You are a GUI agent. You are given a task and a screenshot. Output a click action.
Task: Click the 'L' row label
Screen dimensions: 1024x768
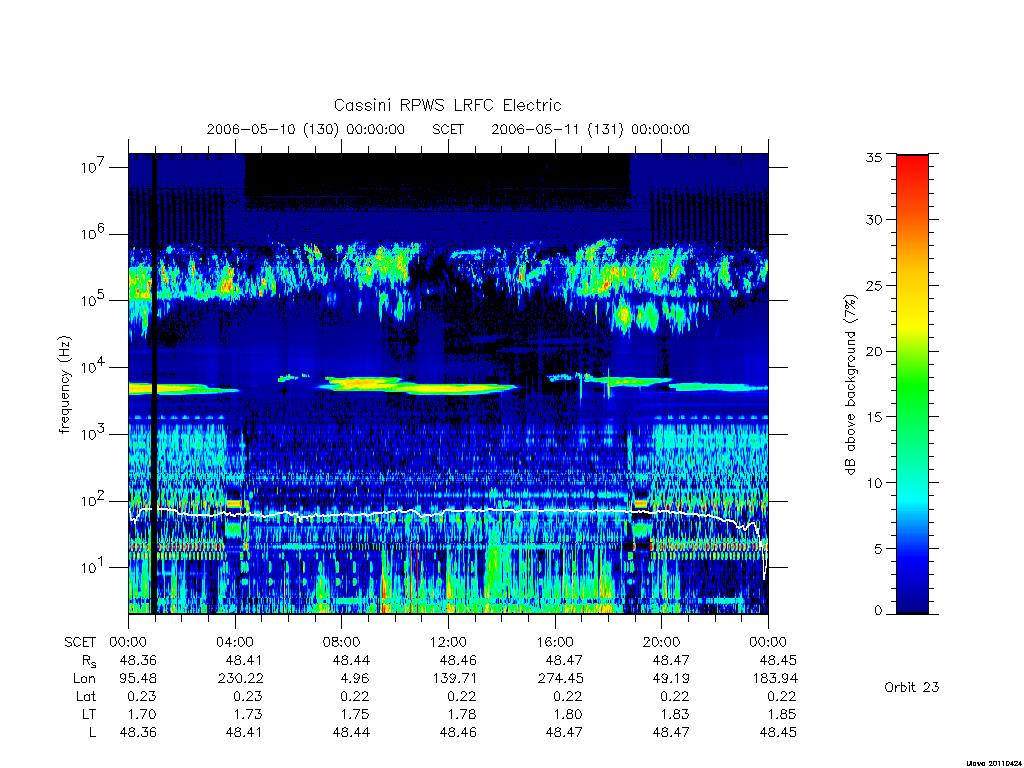click(92, 733)
